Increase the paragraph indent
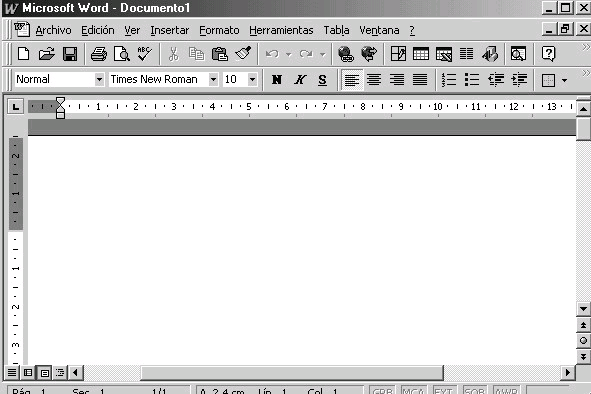Image resolution: width=591 pixels, height=394 pixels. click(x=519, y=80)
